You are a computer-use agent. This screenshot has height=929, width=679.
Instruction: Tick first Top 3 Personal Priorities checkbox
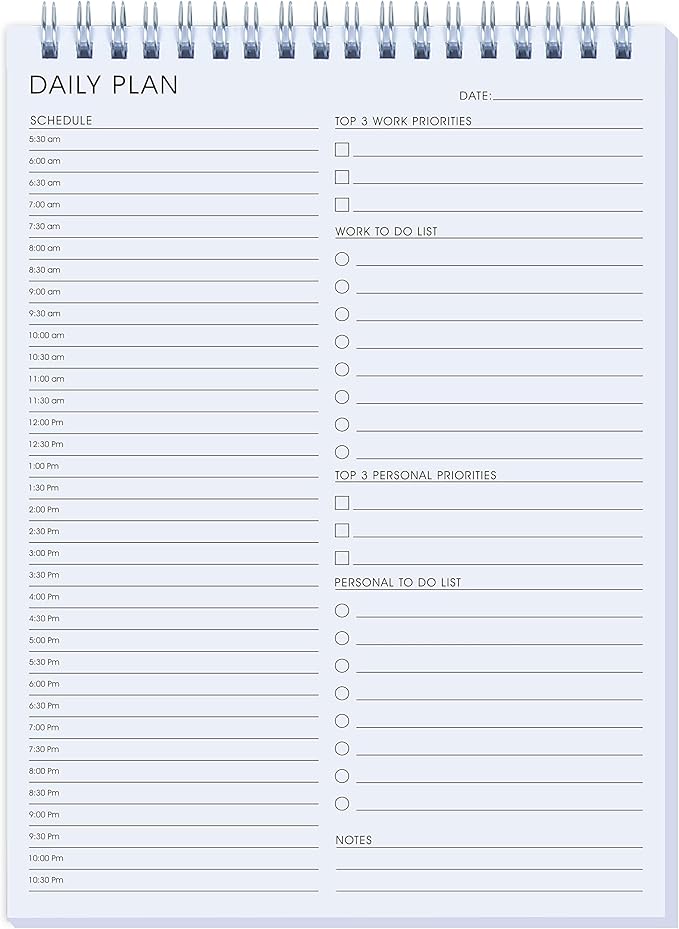click(x=342, y=503)
